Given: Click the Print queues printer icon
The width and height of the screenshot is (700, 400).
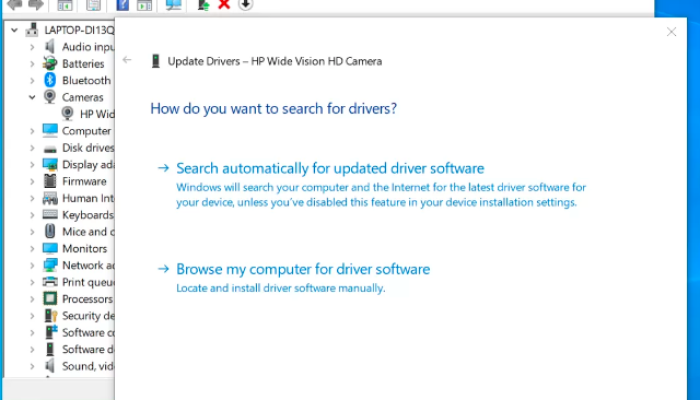Looking at the screenshot, I should click(50, 282).
